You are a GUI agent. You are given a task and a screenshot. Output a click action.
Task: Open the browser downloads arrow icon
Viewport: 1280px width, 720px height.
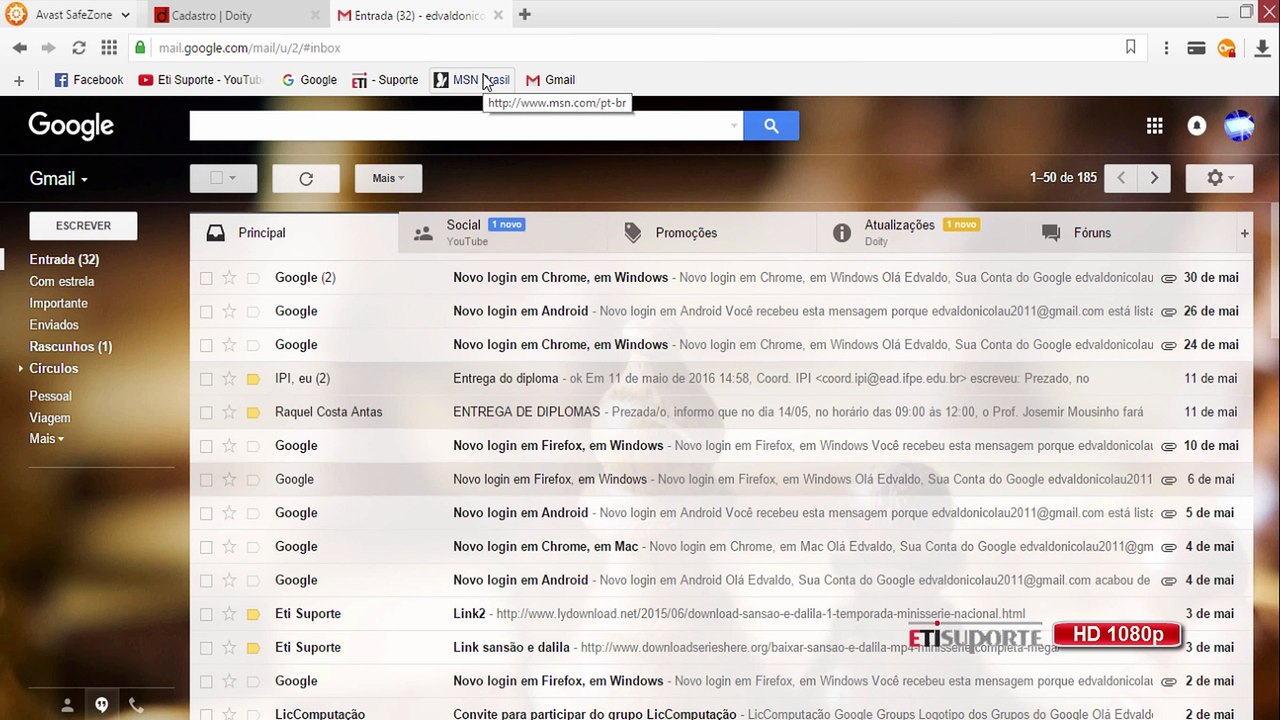pyautogui.click(x=1260, y=48)
